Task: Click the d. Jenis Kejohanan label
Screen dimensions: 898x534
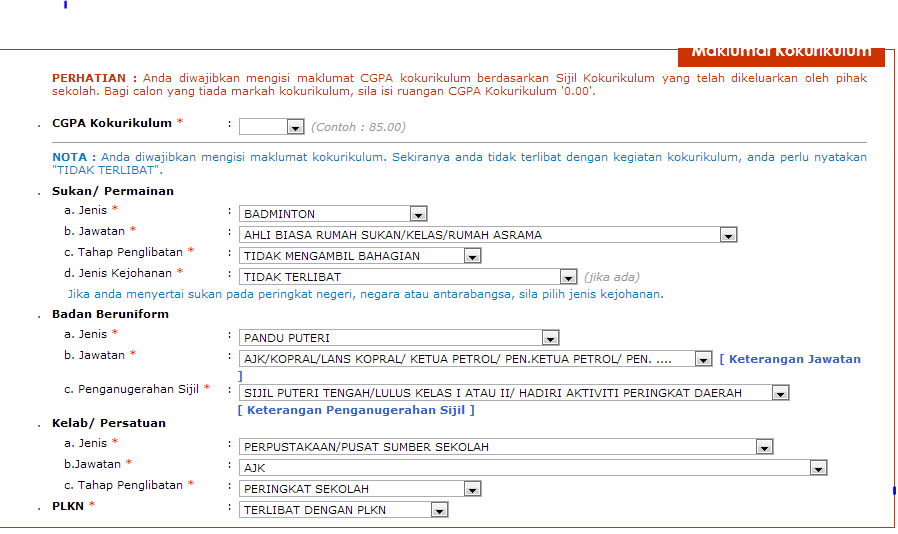Action: (x=118, y=273)
